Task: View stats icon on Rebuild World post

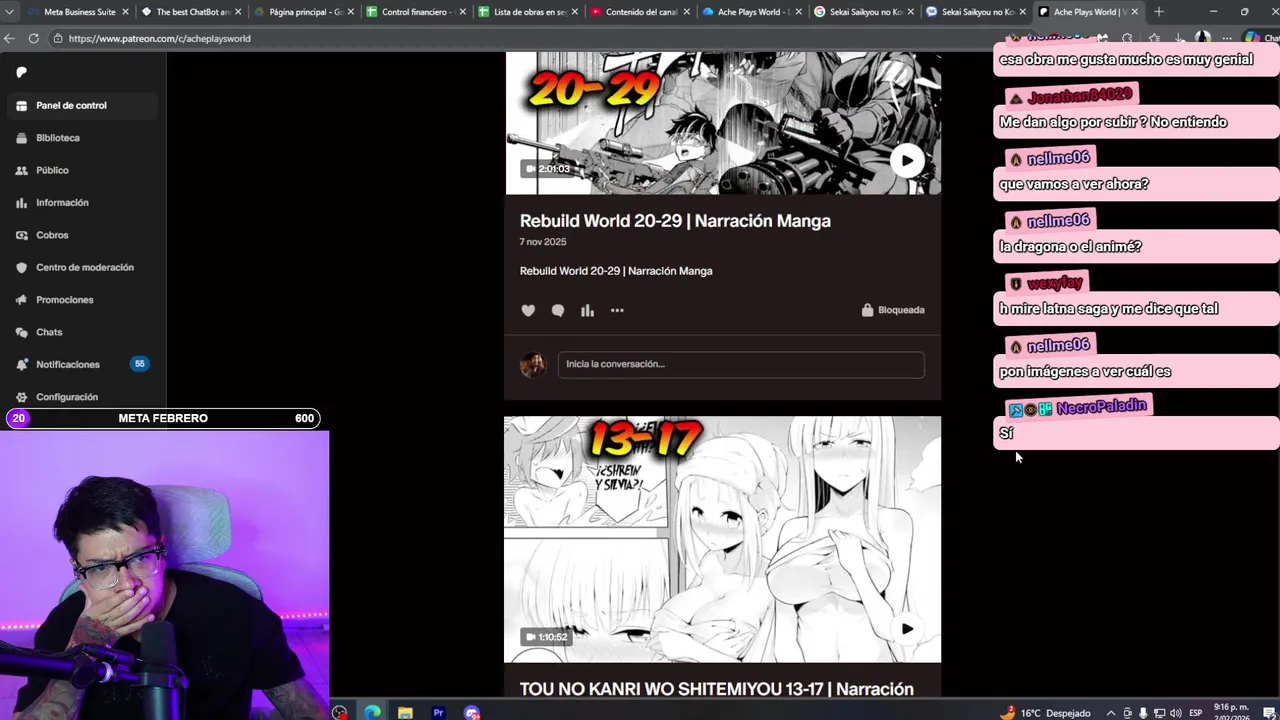Action: 587,310
